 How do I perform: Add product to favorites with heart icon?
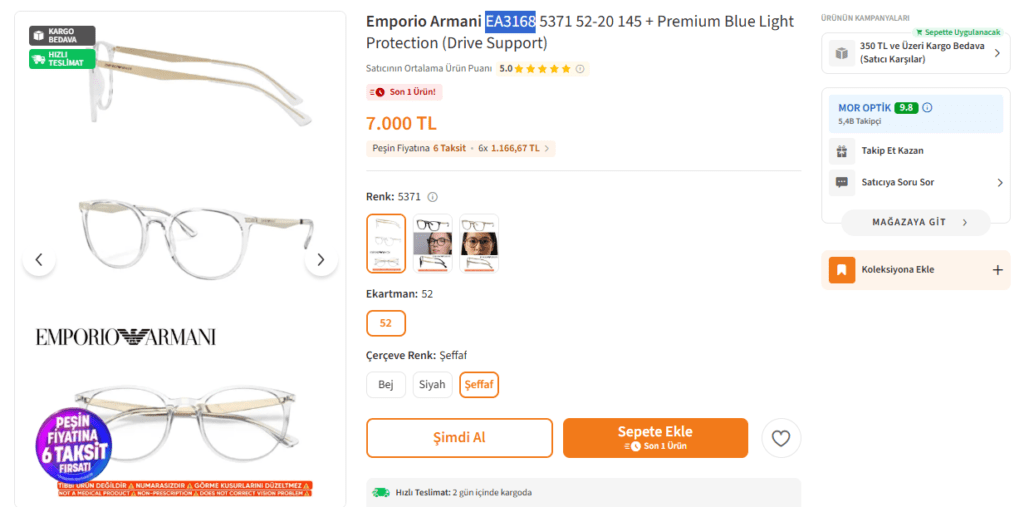[781, 438]
